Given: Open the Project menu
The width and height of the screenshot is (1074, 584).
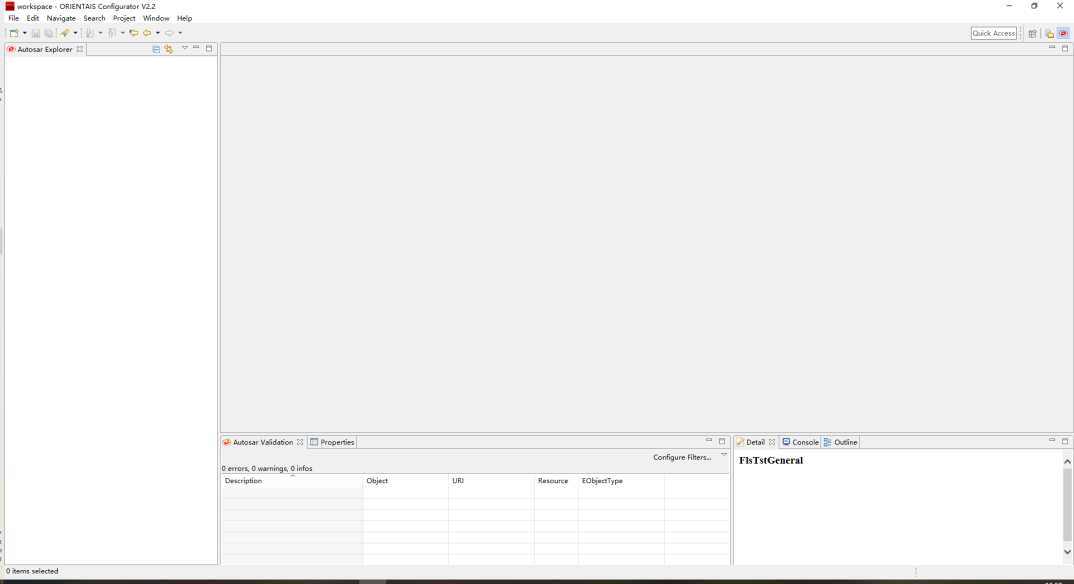Looking at the screenshot, I should 124,18.
